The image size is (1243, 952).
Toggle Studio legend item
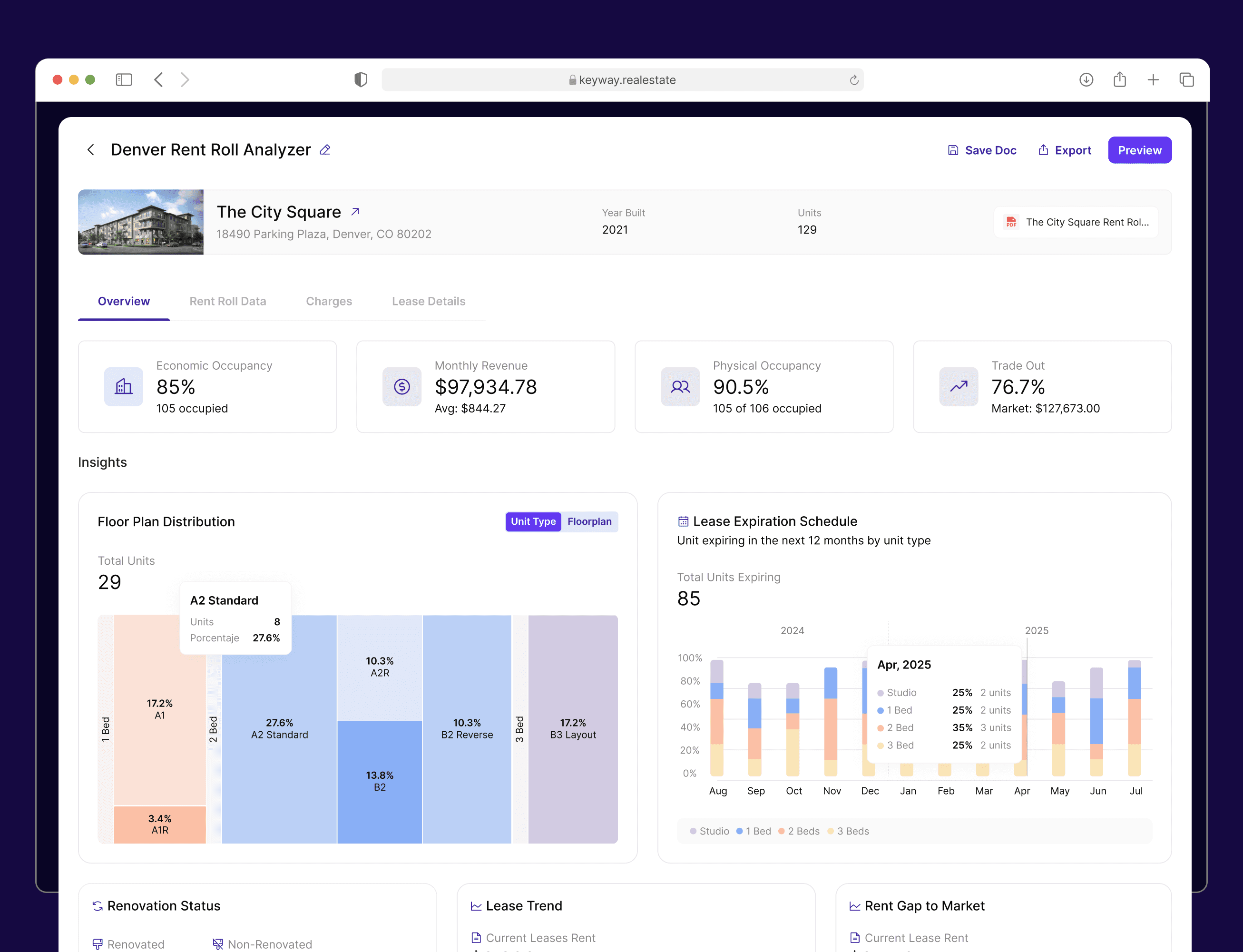coord(709,831)
